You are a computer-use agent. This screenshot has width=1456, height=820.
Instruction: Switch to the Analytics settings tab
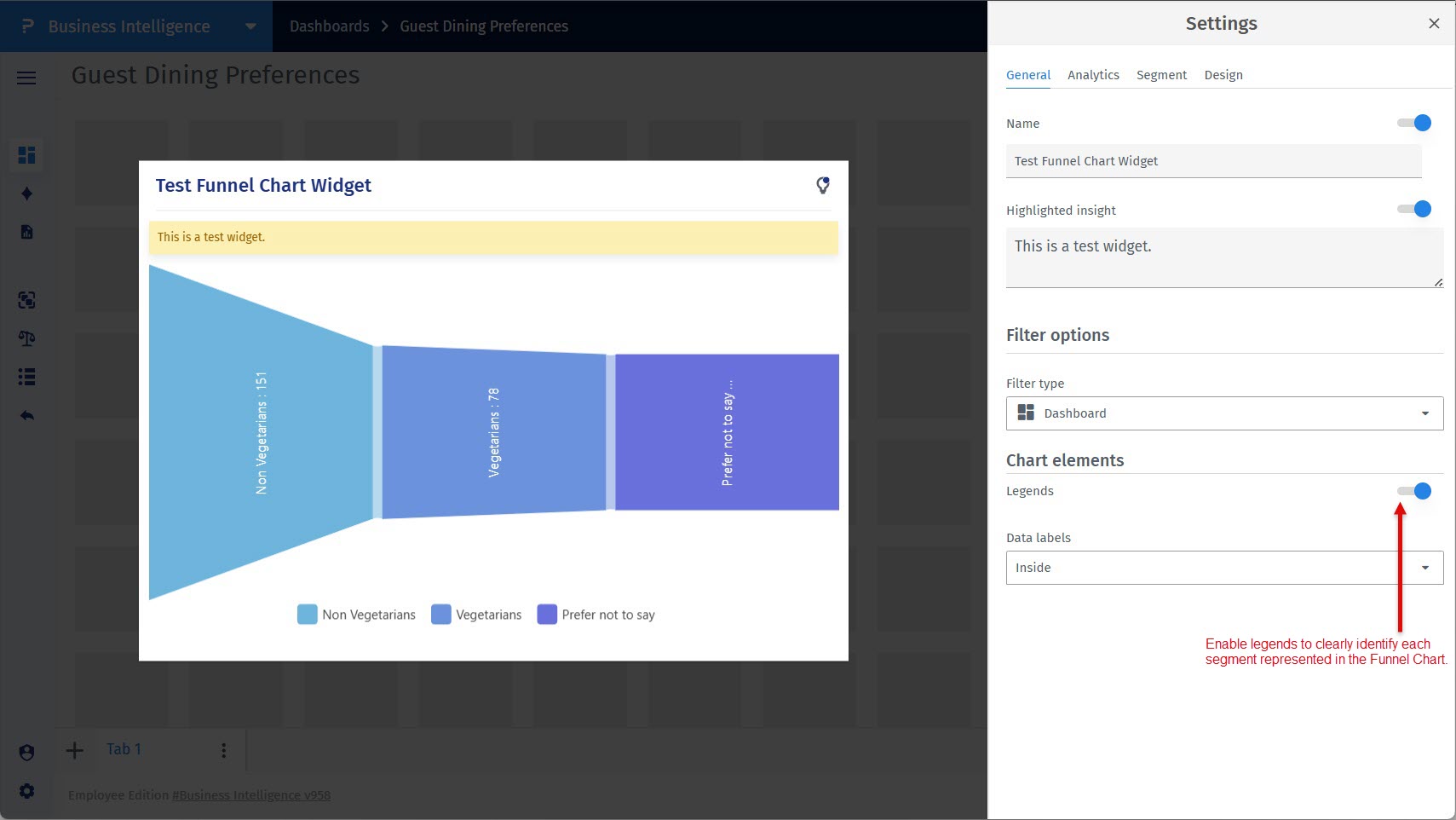tap(1093, 75)
